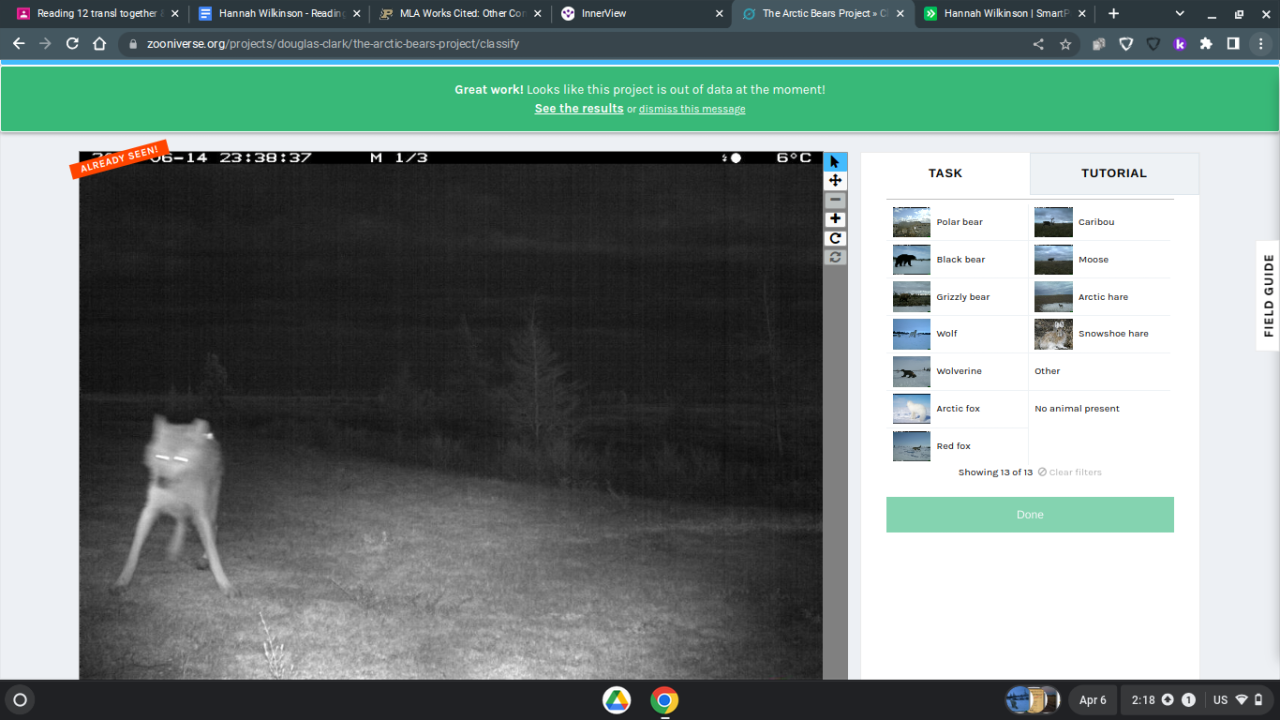Choose Grizzly bear species

(x=957, y=297)
